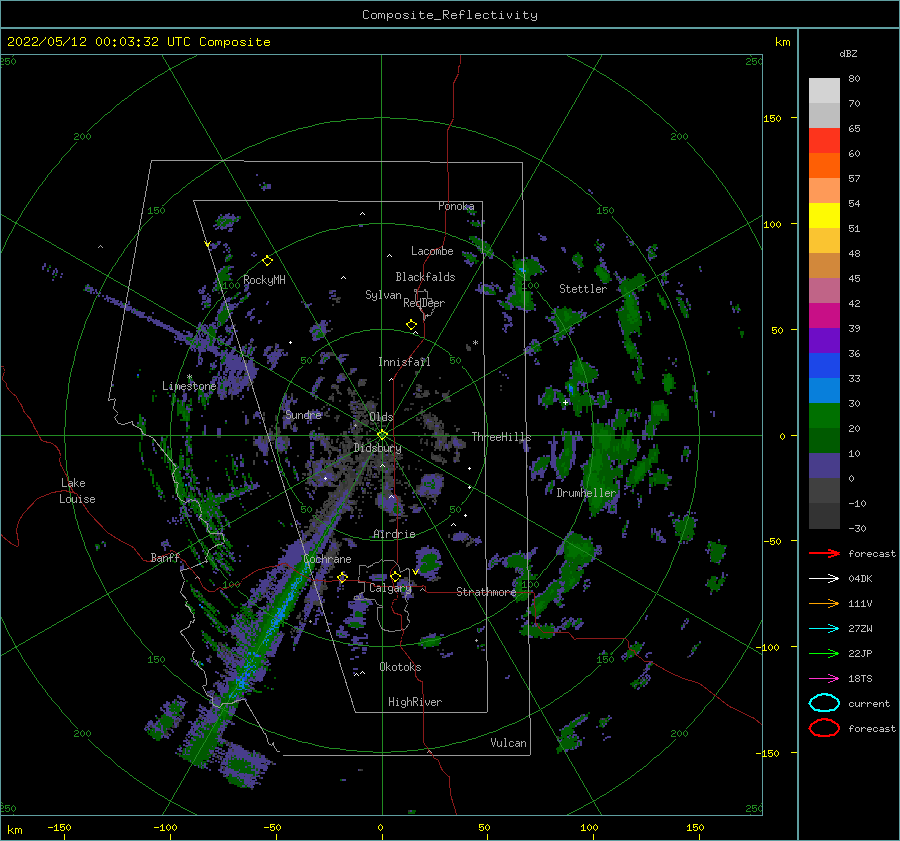Click the cyan current ellipse icon
The width and height of the screenshot is (900, 841).
point(824,703)
